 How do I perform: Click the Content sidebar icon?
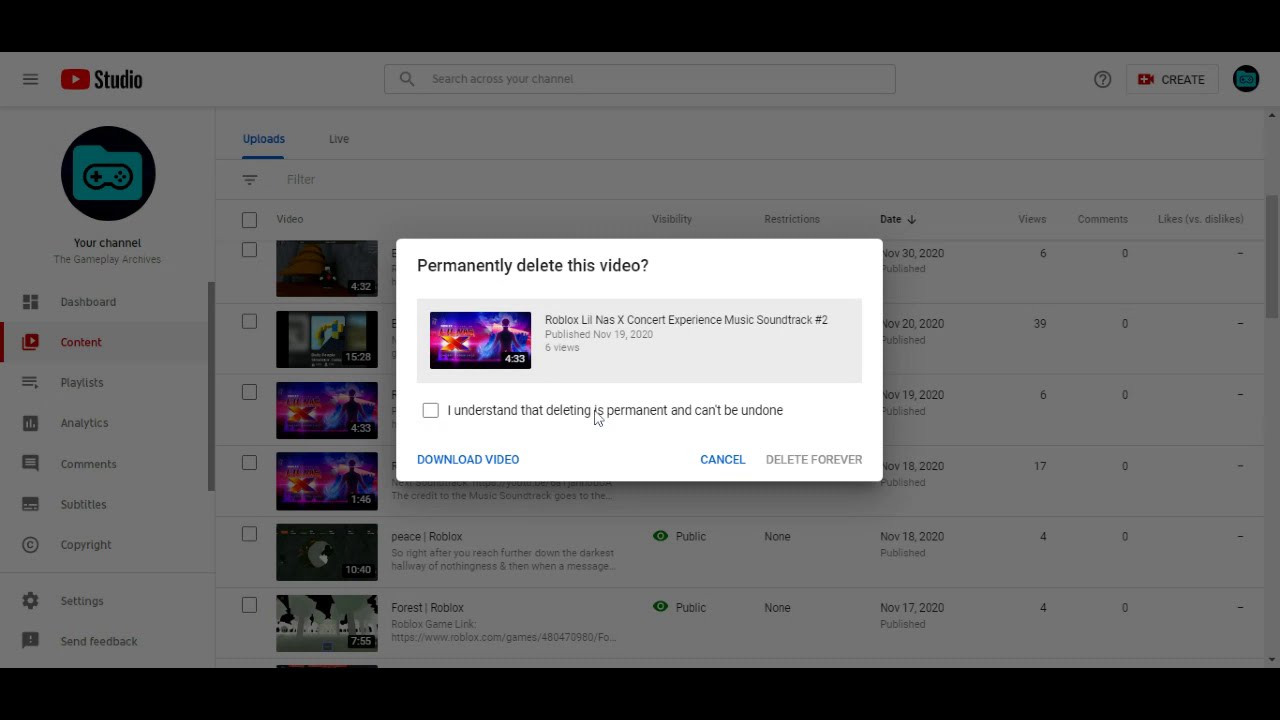click(x=30, y=342)
